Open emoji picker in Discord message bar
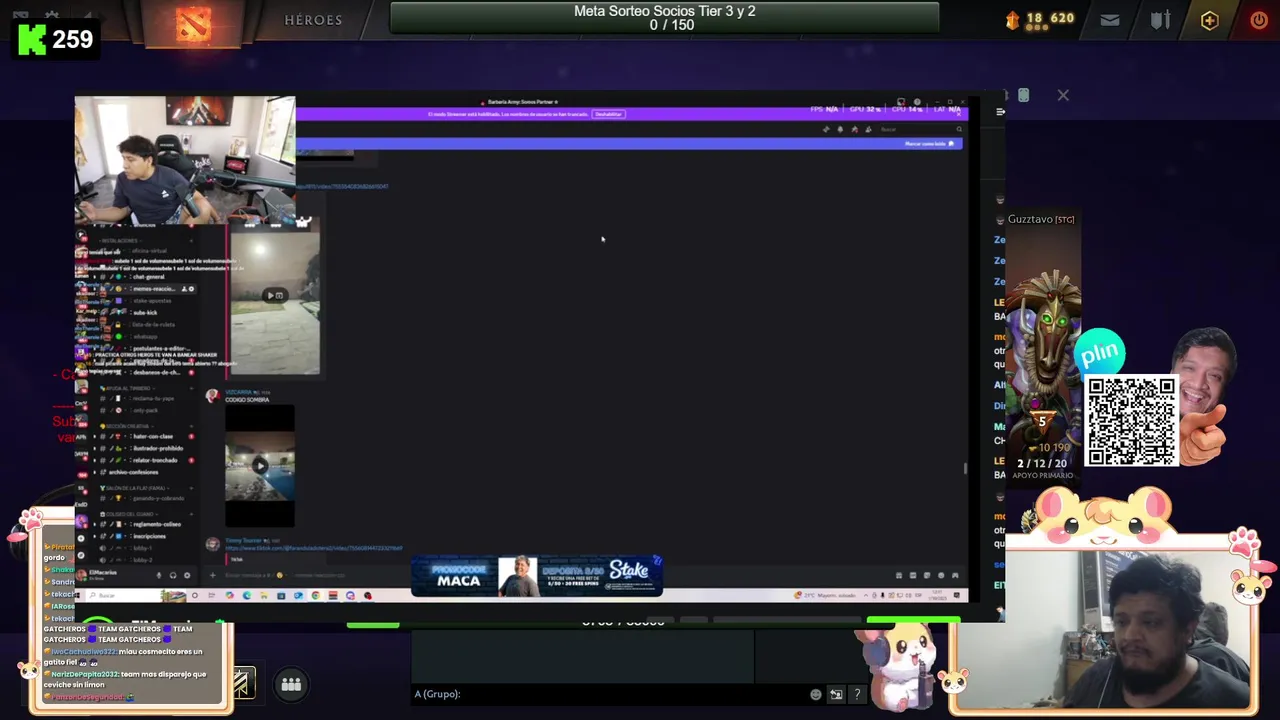1280x720 pixels. [x=941, y=575]
